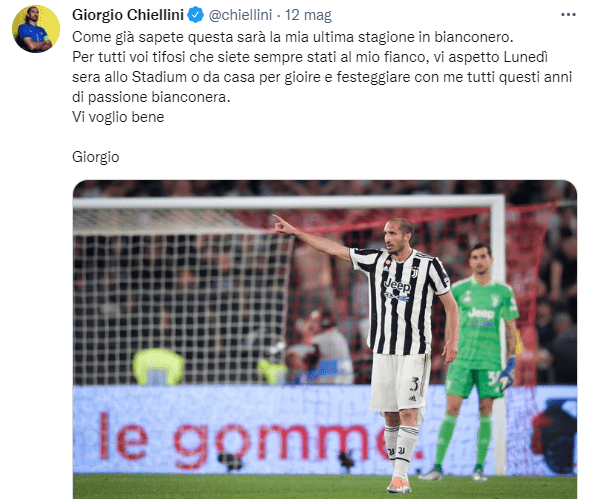Click the tweet line starting with Come già sapete
Image resolution: width=590 pixels, height=499 pixels.
pos(292,37)
